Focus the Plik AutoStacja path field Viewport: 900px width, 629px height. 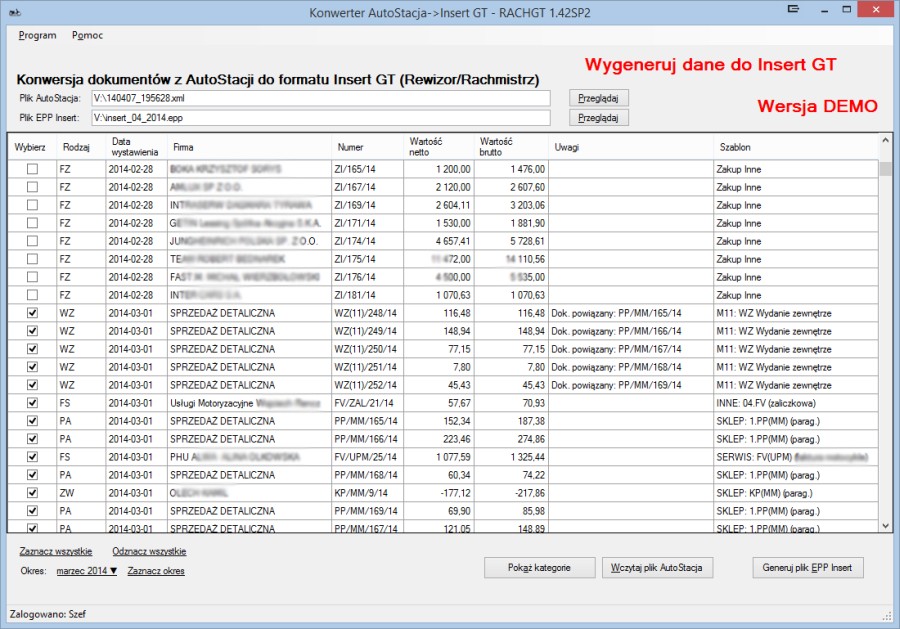321,98
